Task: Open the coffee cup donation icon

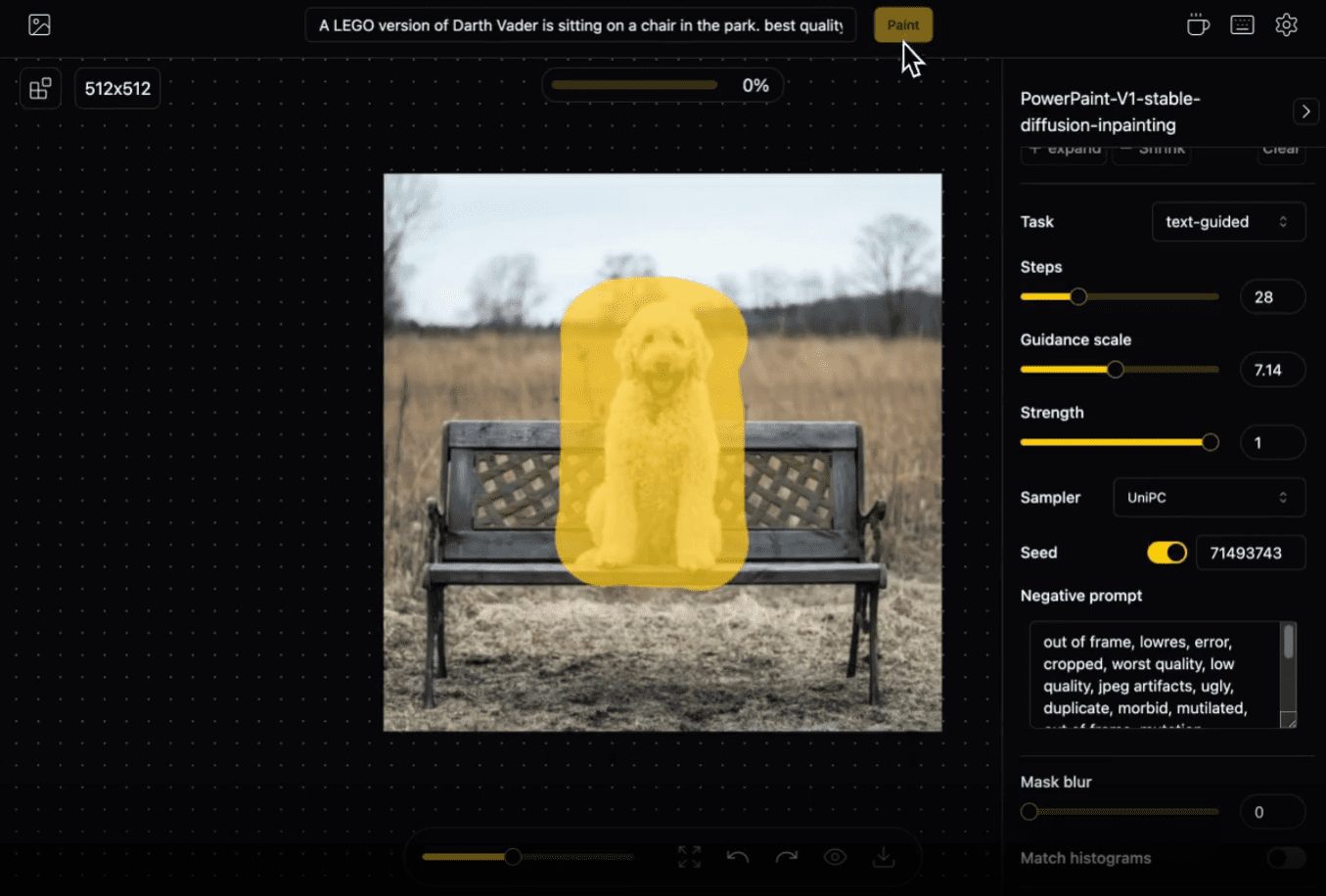Action: (1197, 25)
